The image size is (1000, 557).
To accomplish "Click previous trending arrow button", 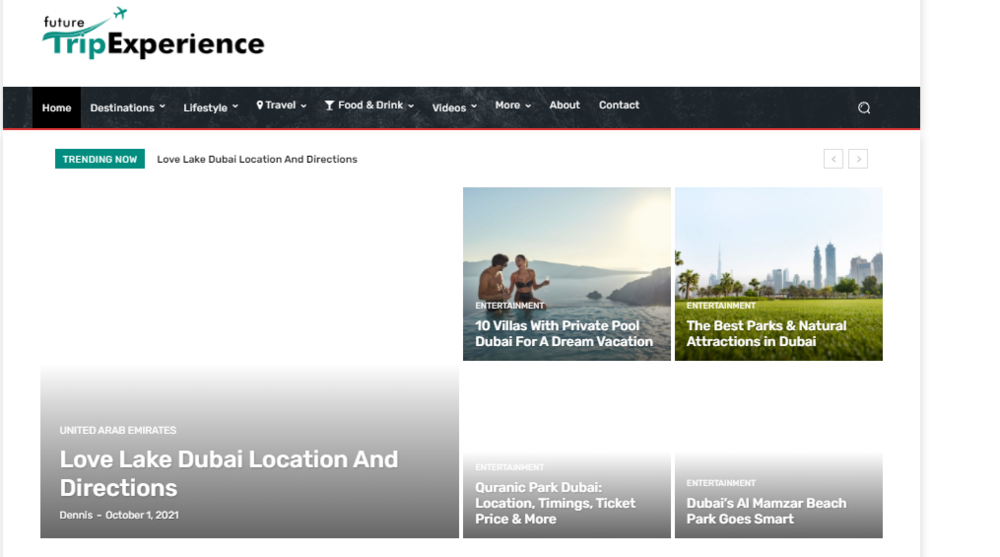I will pyautogui.click(x=833, y=159).
